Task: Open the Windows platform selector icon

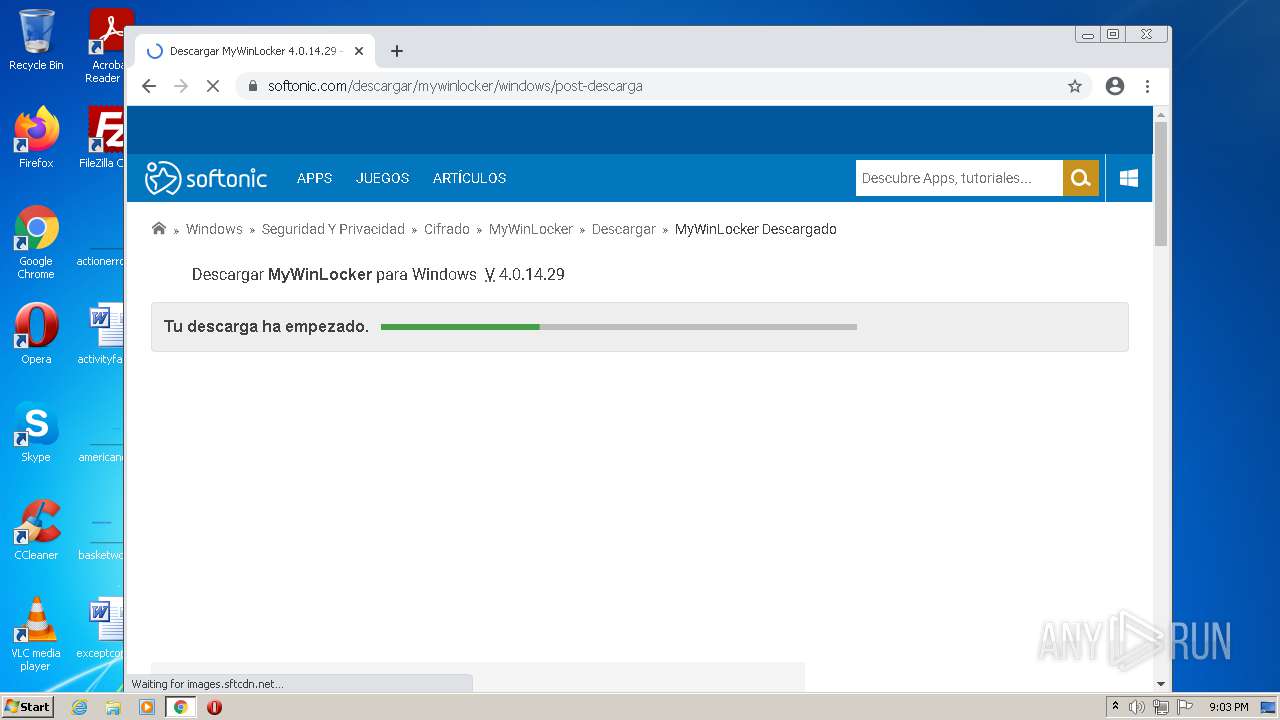Action: 1129,178
